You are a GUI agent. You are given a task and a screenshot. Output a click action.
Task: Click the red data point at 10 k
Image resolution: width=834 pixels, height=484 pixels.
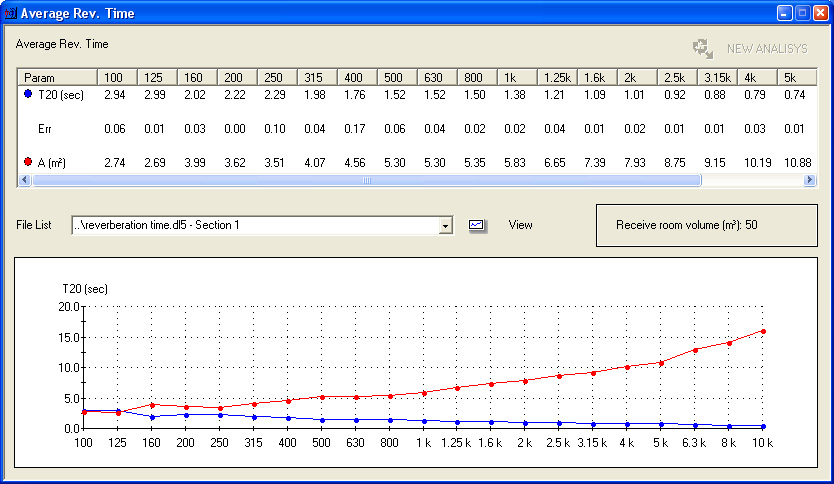pos(763,331)
